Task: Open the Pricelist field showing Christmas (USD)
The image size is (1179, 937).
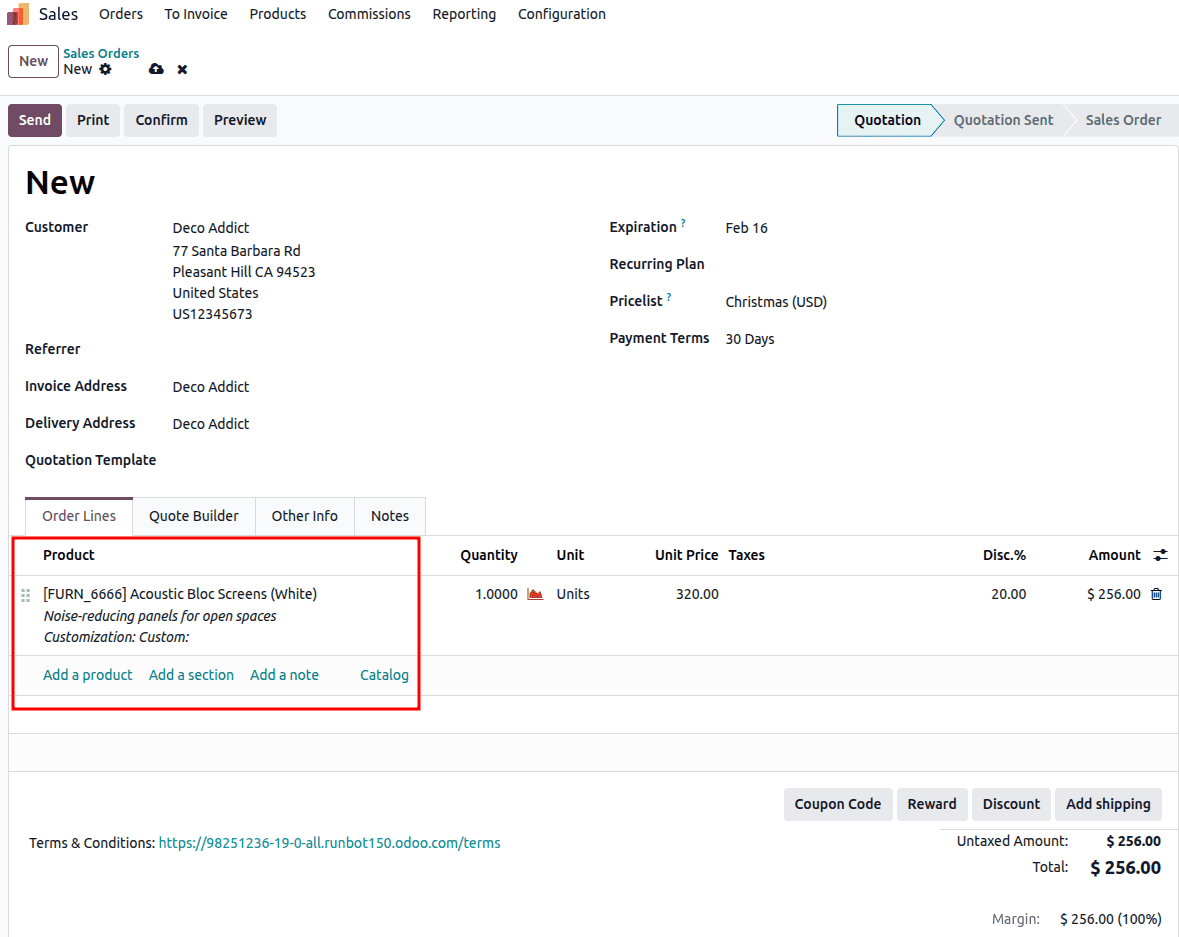Action: click(x=776, y=301)
